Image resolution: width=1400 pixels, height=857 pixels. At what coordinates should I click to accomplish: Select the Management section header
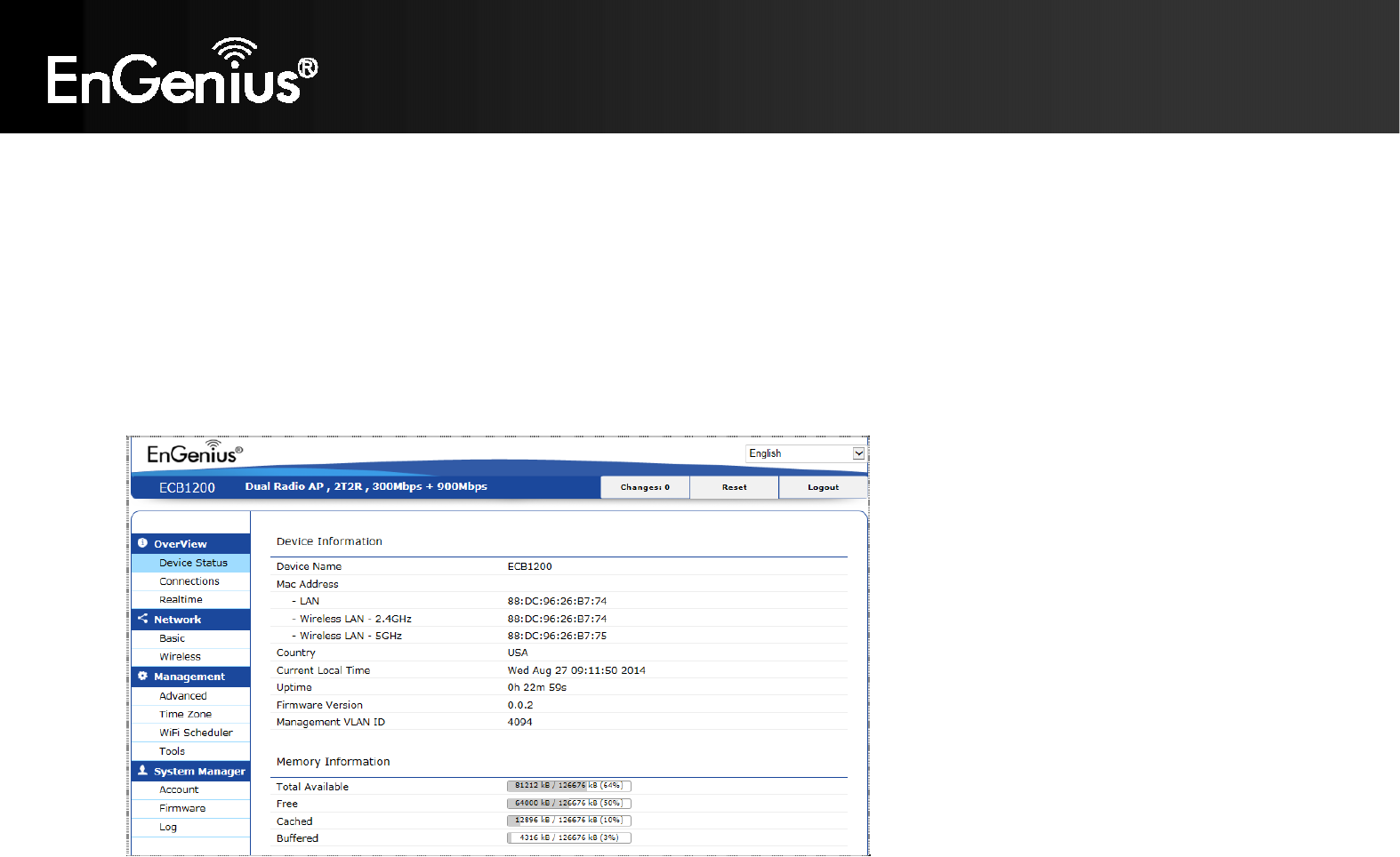(x=190, y=677)
